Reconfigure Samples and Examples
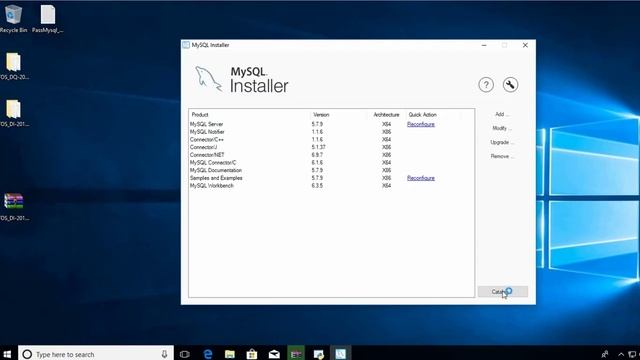 421,178
